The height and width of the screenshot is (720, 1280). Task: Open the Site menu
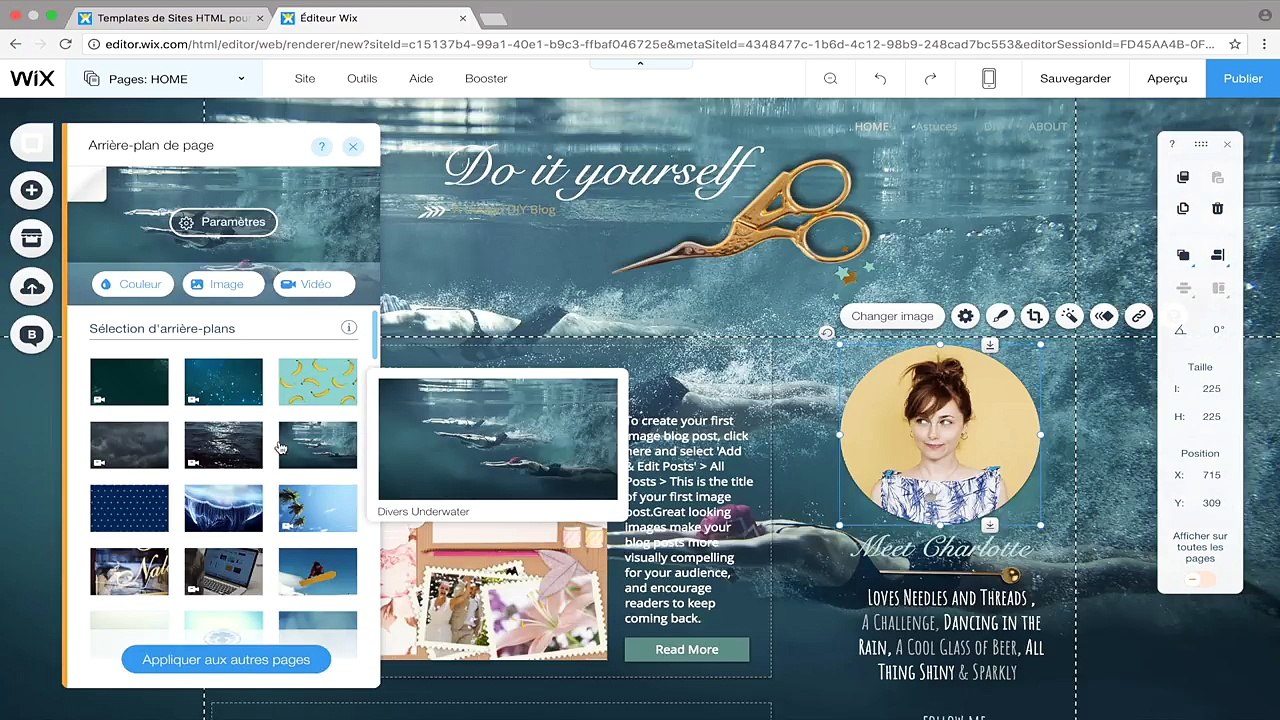pyautogui.click(x=305, y=78)
